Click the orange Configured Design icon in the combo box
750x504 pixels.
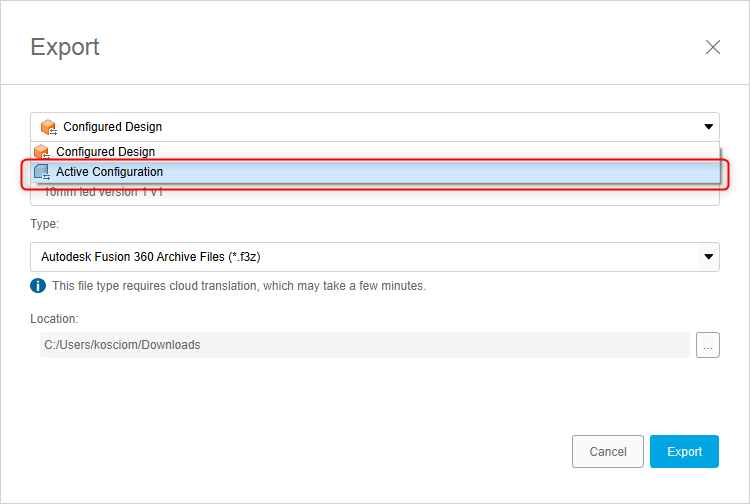48,127
